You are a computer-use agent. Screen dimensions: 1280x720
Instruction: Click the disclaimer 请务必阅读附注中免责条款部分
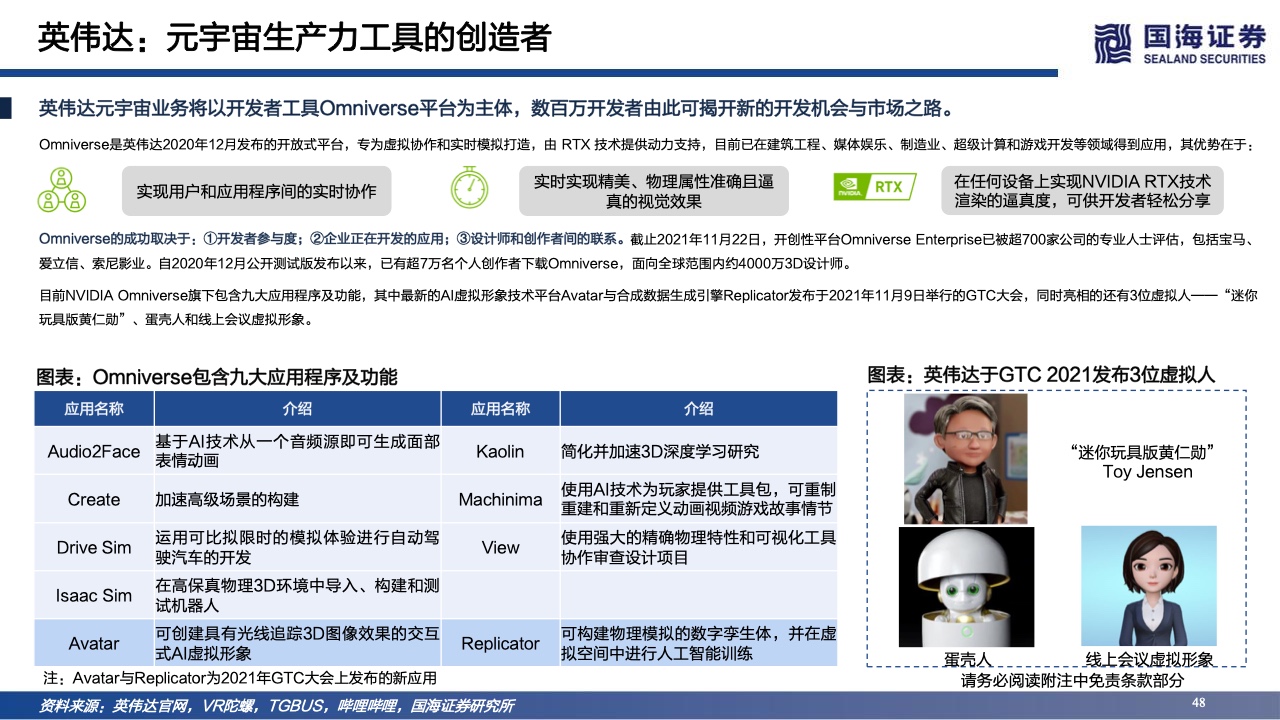[1073, 681]
